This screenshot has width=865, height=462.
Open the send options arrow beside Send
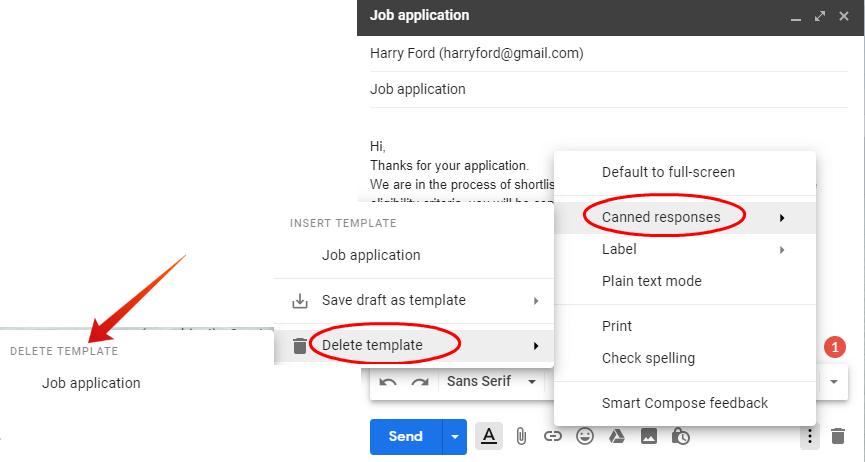(x=455, y=437)
